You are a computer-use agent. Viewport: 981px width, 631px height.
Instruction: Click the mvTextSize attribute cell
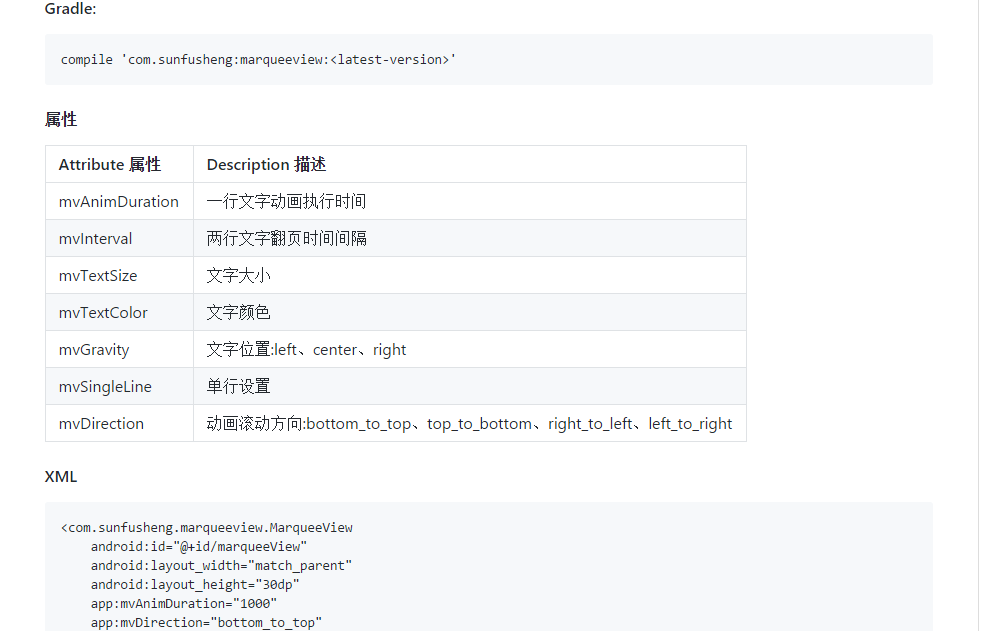pyautogui.click(x=119, y=275)
